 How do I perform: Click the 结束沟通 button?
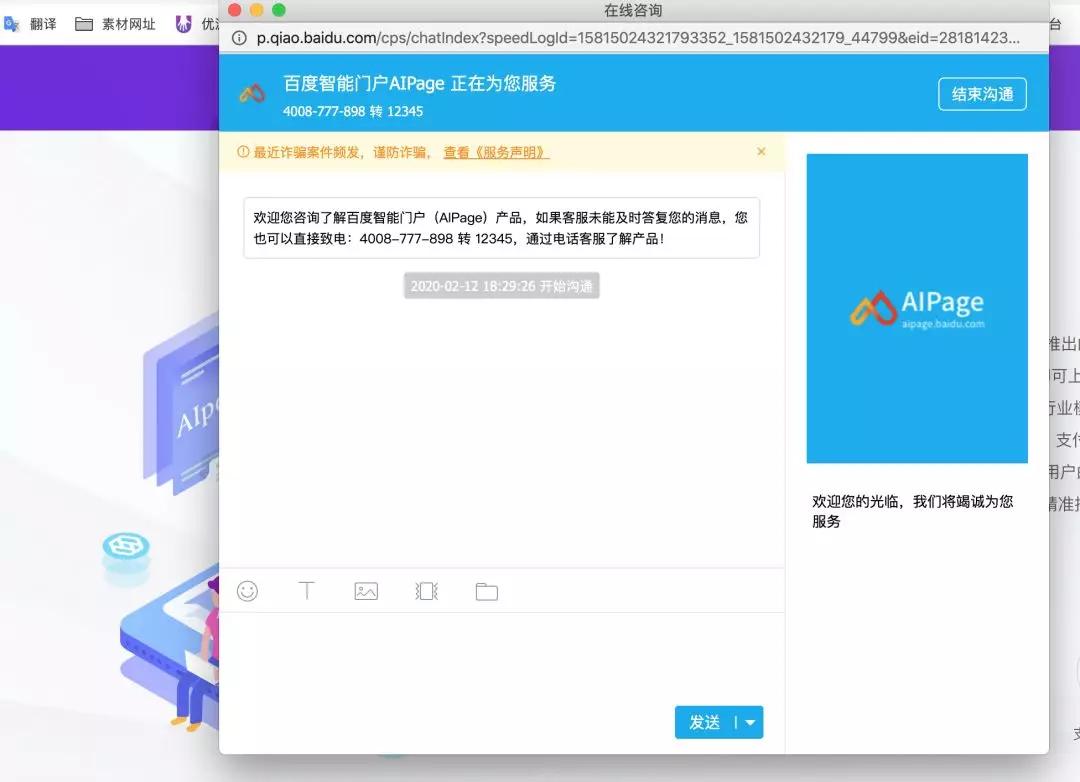[982, 94]
